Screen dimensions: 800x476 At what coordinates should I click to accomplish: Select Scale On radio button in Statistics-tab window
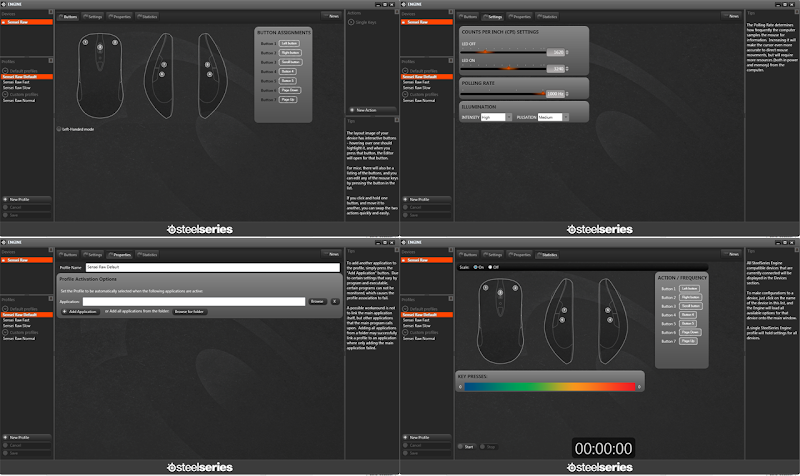[476, 267]
